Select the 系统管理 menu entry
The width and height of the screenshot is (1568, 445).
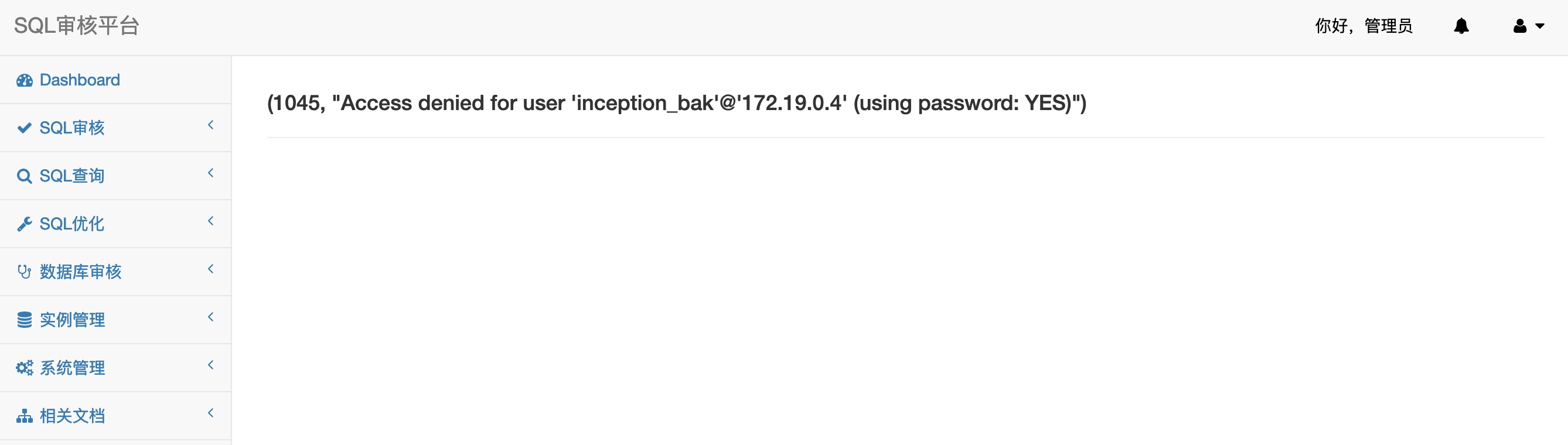(x=73, y=368)
